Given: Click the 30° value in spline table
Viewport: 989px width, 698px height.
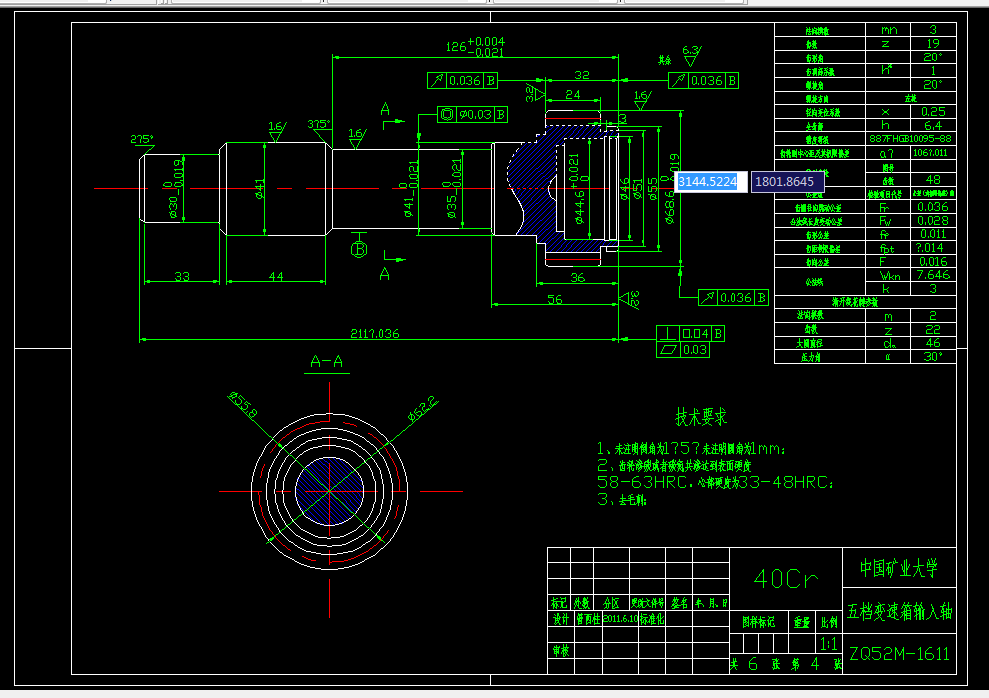Looking at the screenshot, I should tap(933, 357).
